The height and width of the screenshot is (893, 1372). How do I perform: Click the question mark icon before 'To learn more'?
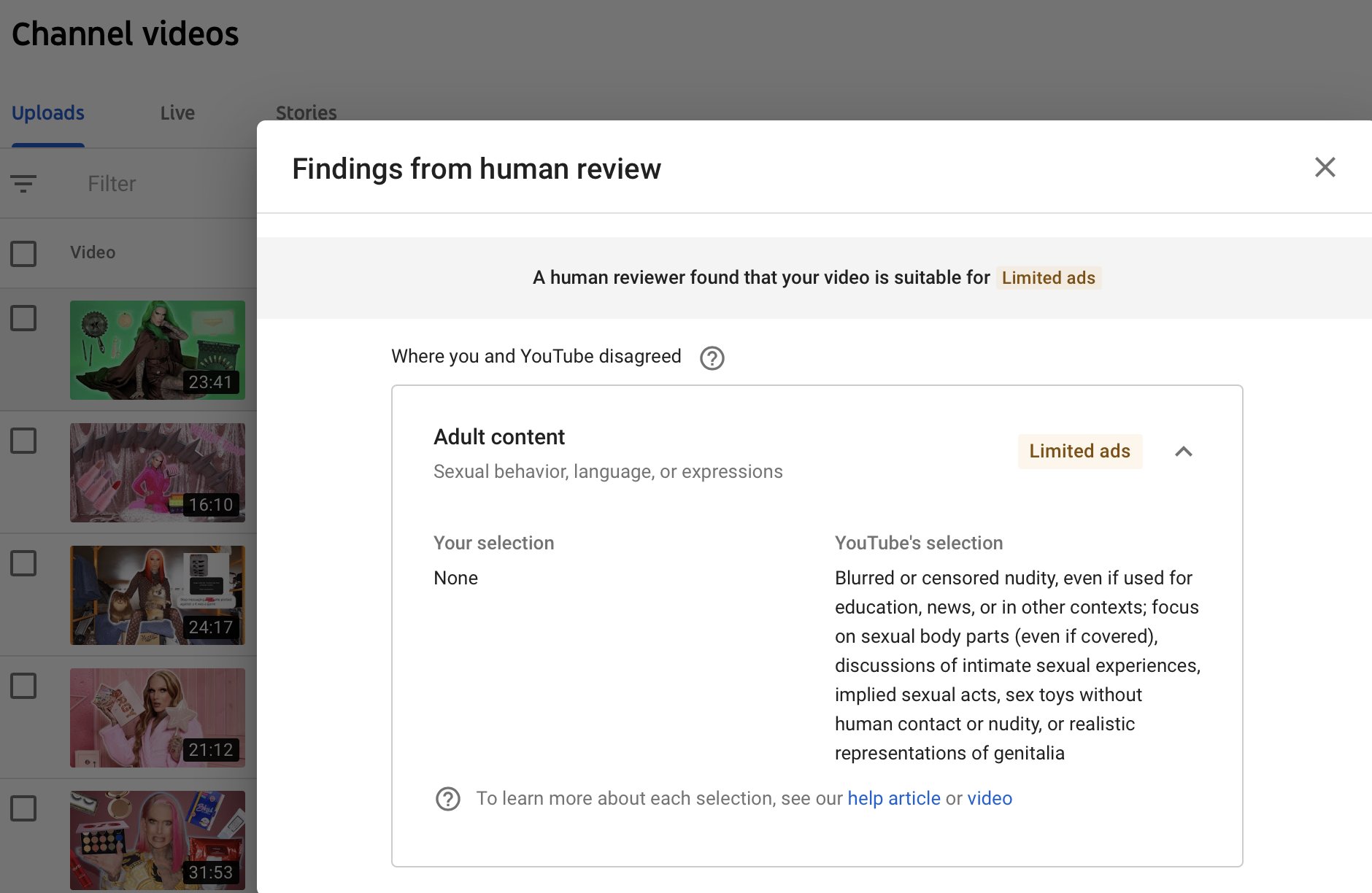[x=448, y=799]
